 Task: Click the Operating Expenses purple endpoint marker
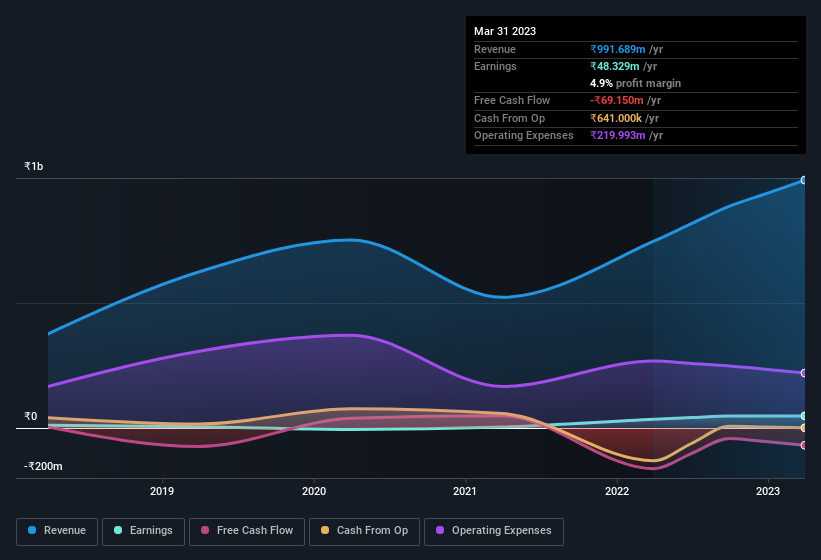click(803, 373)
